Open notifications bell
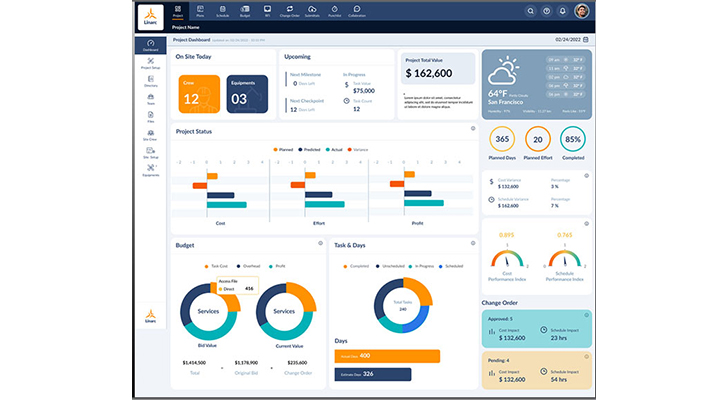 (x=562, y=11)
